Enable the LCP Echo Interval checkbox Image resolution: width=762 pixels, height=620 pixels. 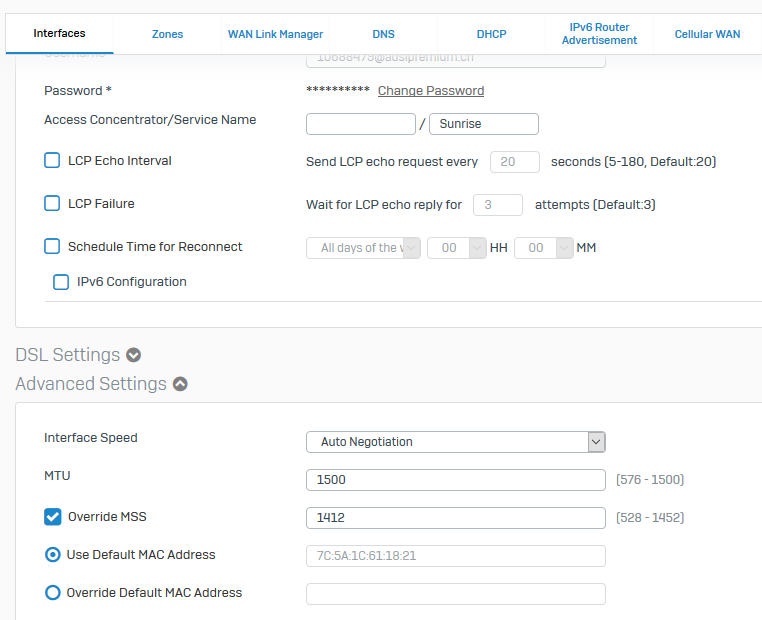coord(53,161)
